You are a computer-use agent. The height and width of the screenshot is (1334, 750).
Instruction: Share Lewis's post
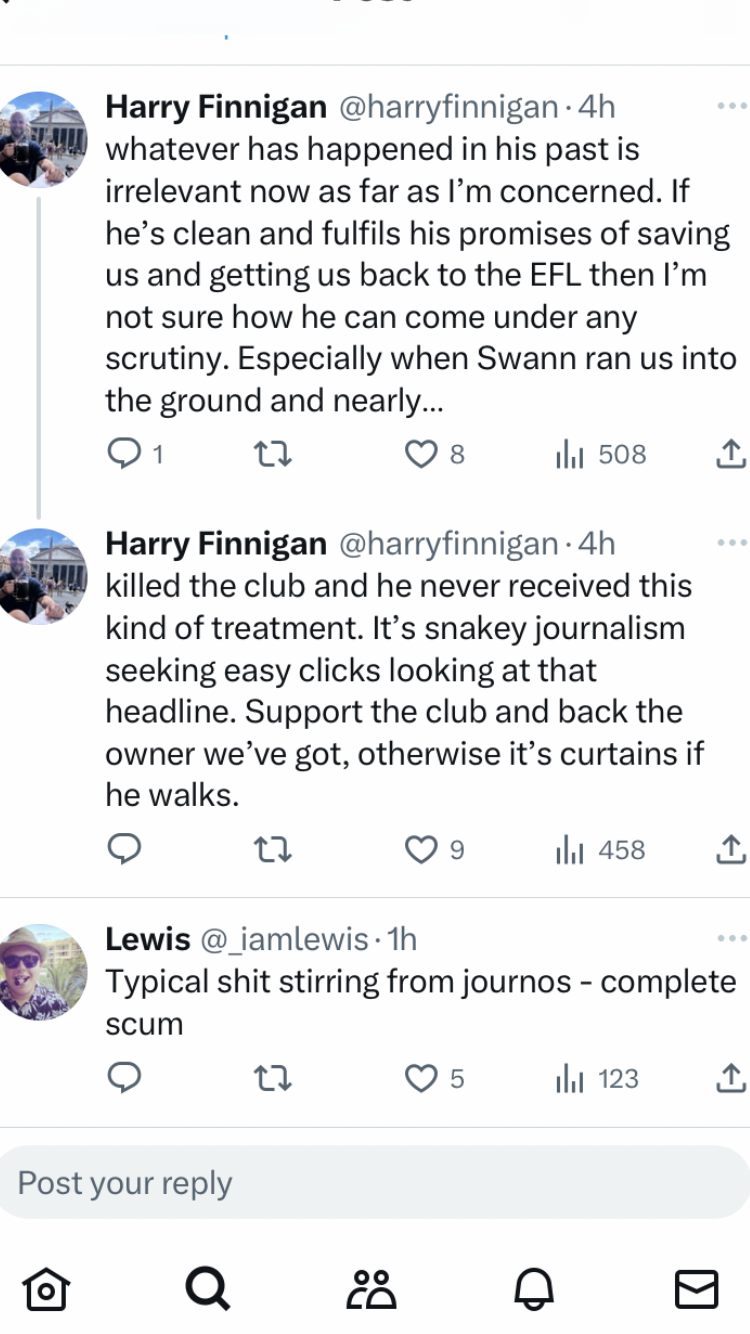pos(731,1079)
